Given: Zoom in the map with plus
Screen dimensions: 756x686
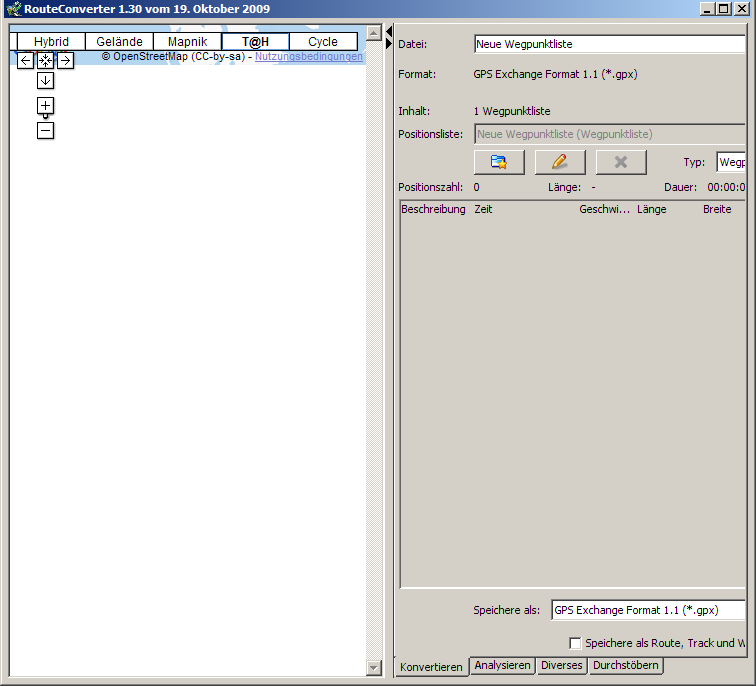Looking at the screenshot, I should (x=45, y=106).
